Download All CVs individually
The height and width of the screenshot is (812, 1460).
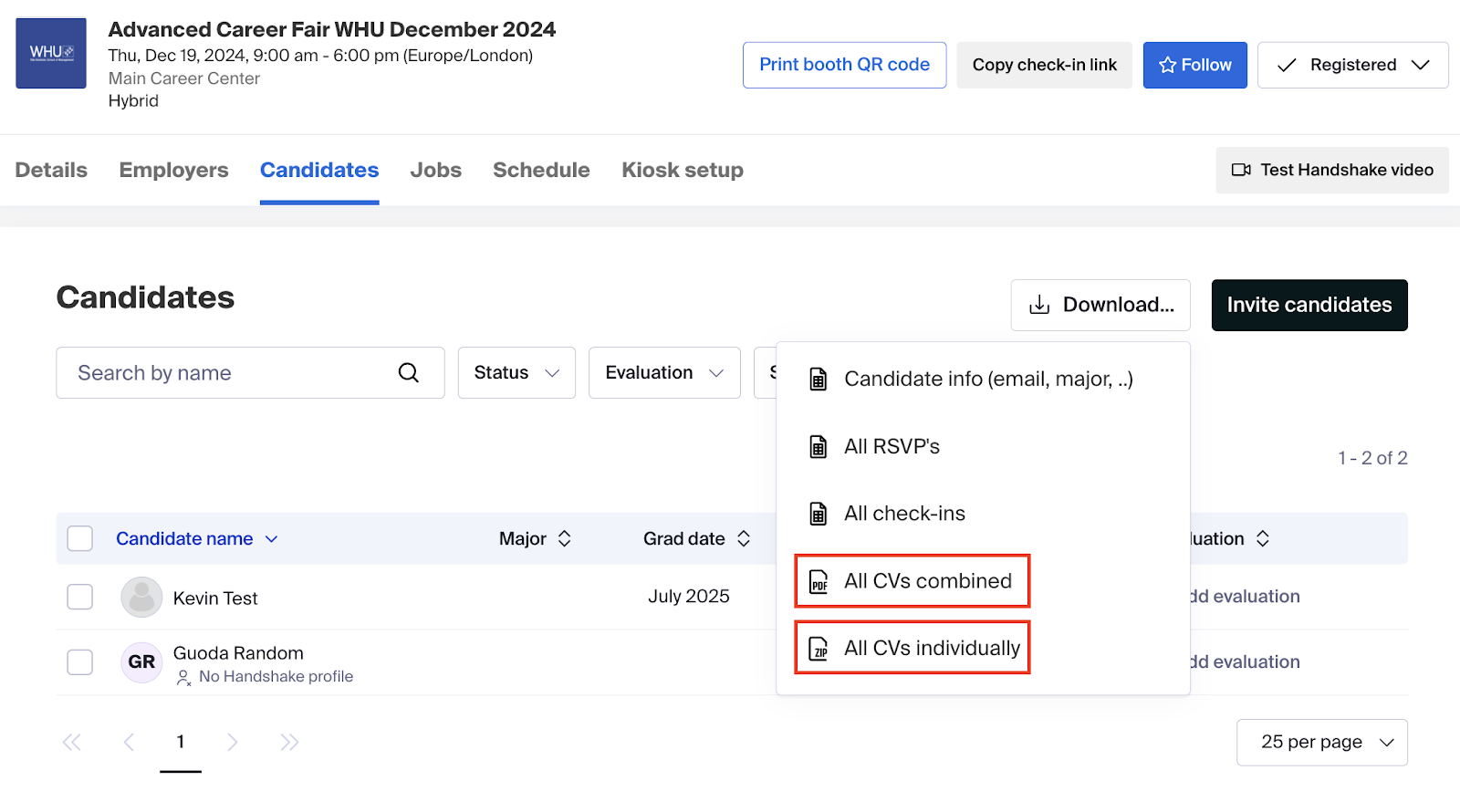point(912,649)
